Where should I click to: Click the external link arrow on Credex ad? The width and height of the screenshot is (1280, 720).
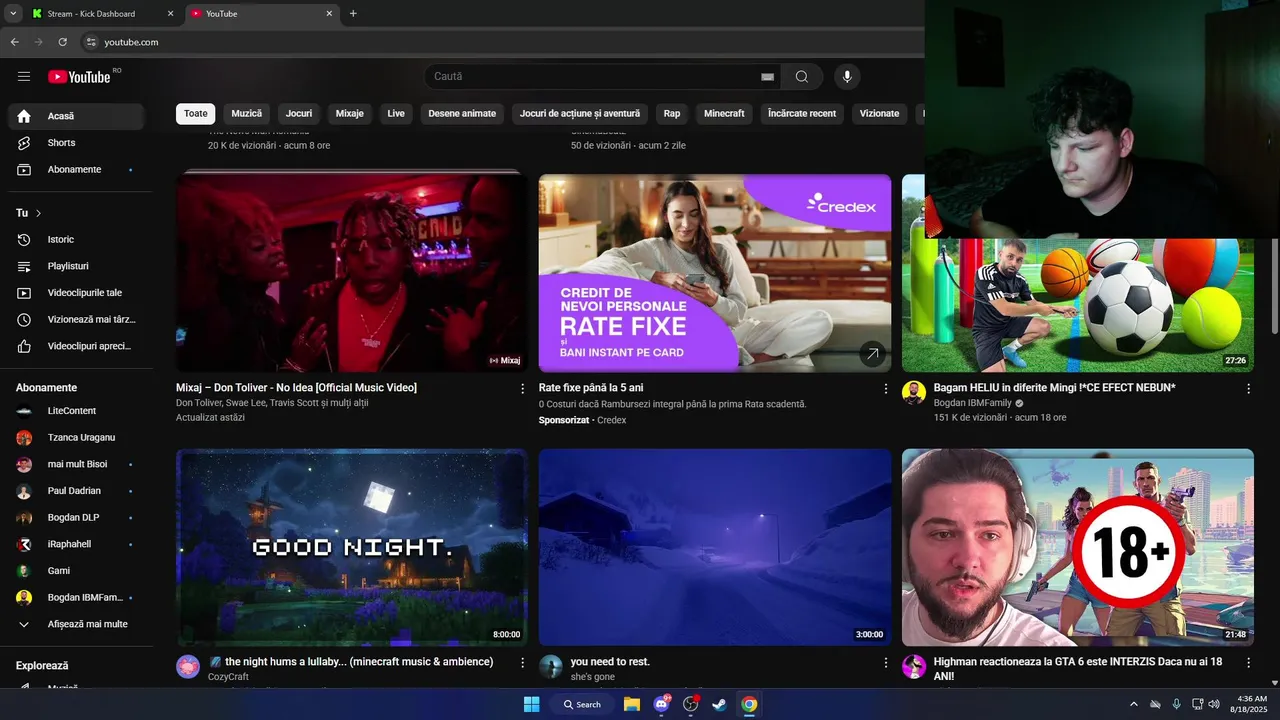872,353
